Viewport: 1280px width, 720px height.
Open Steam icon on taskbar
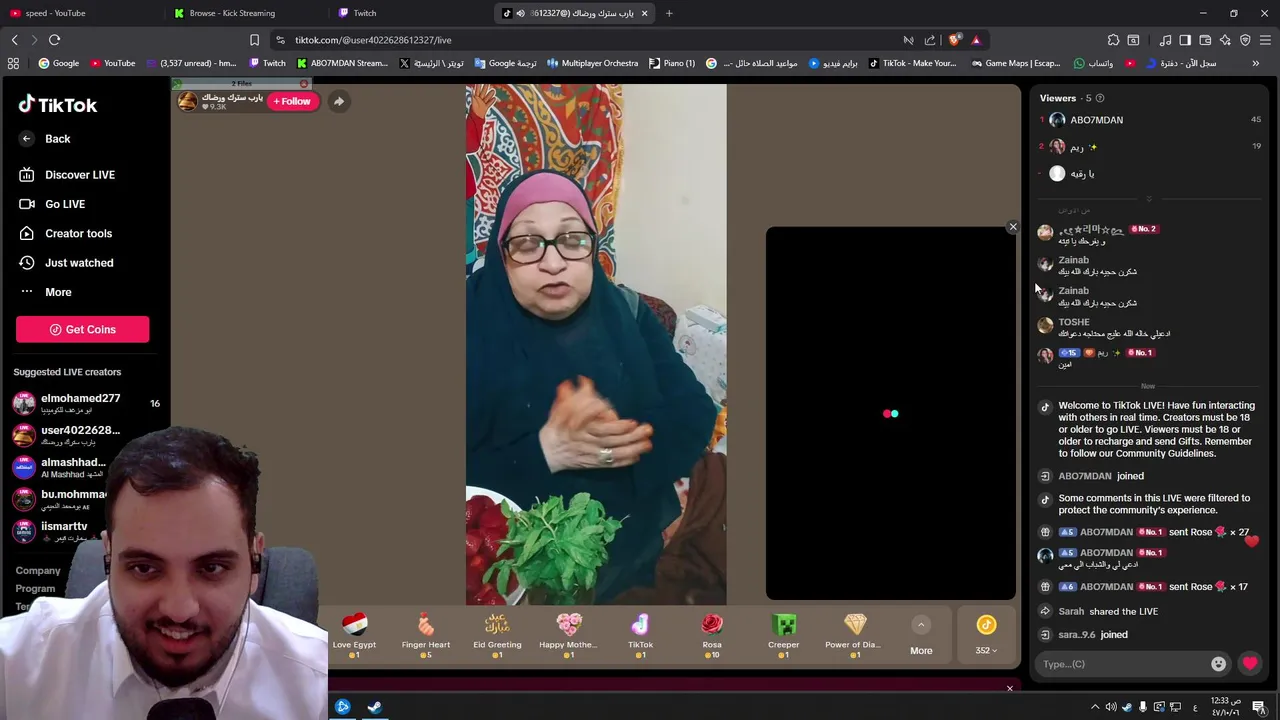[x=374, y=707]
